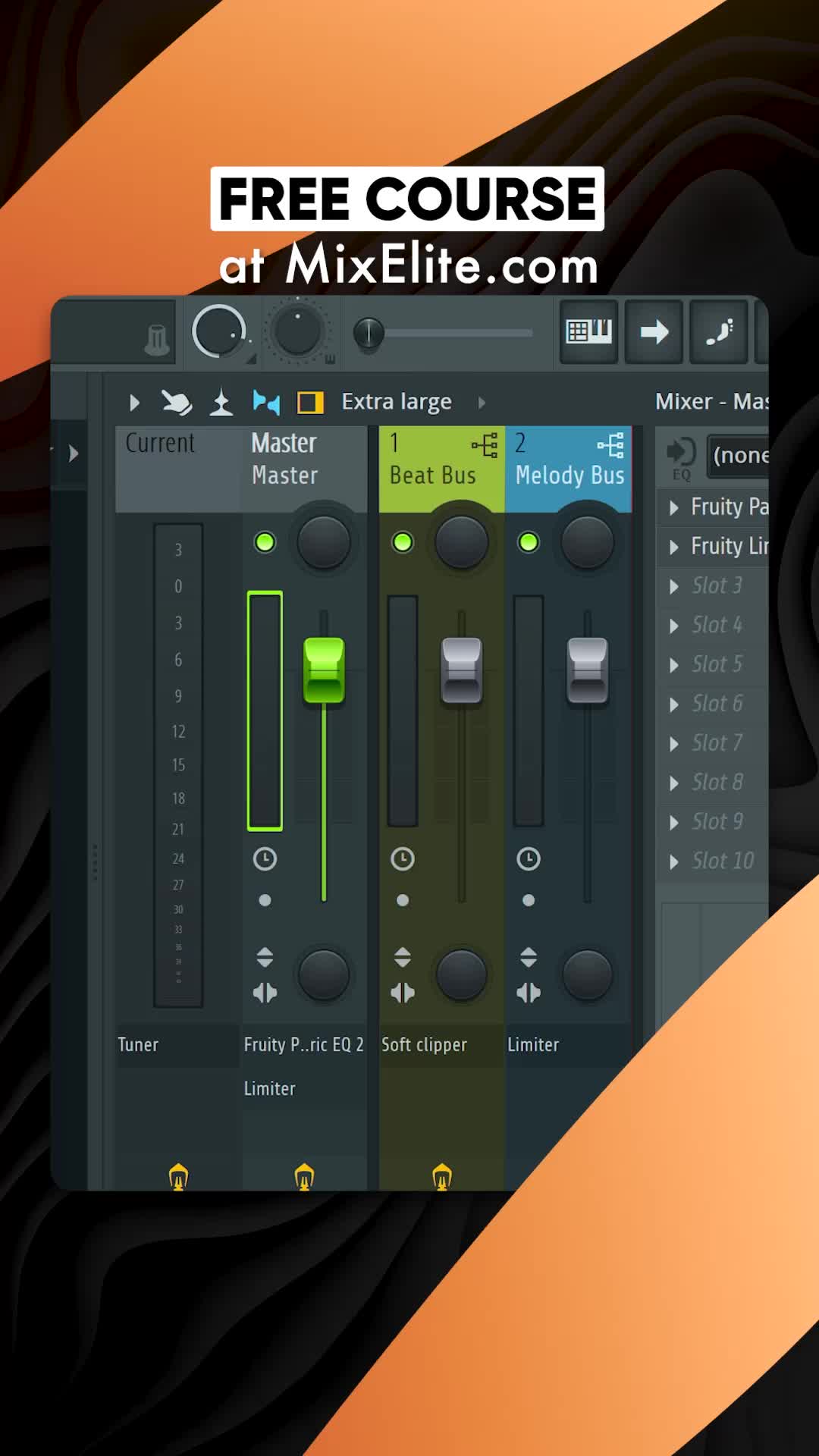The image size is (819, 1456).
Task: Click the routing icon on Melody Bus
Action: point(610,445)
